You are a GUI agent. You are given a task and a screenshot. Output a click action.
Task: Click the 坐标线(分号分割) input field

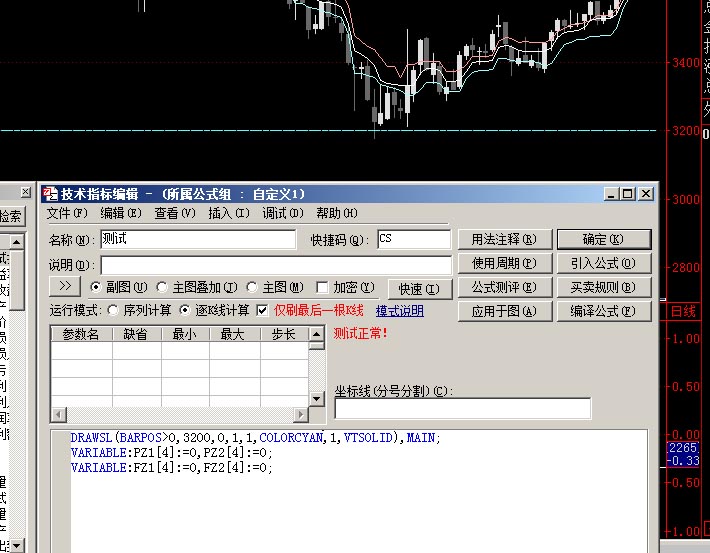pyautogui.click(x=463, y=409)
